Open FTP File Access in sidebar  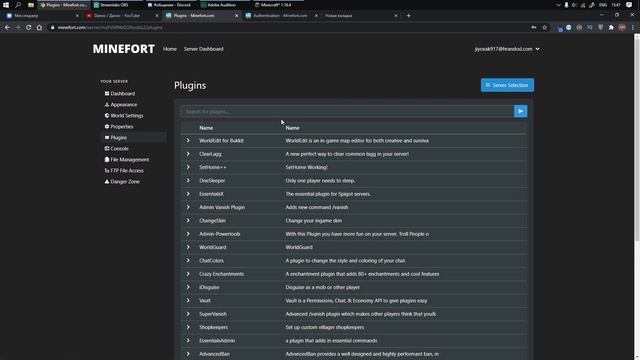(124, 171)
